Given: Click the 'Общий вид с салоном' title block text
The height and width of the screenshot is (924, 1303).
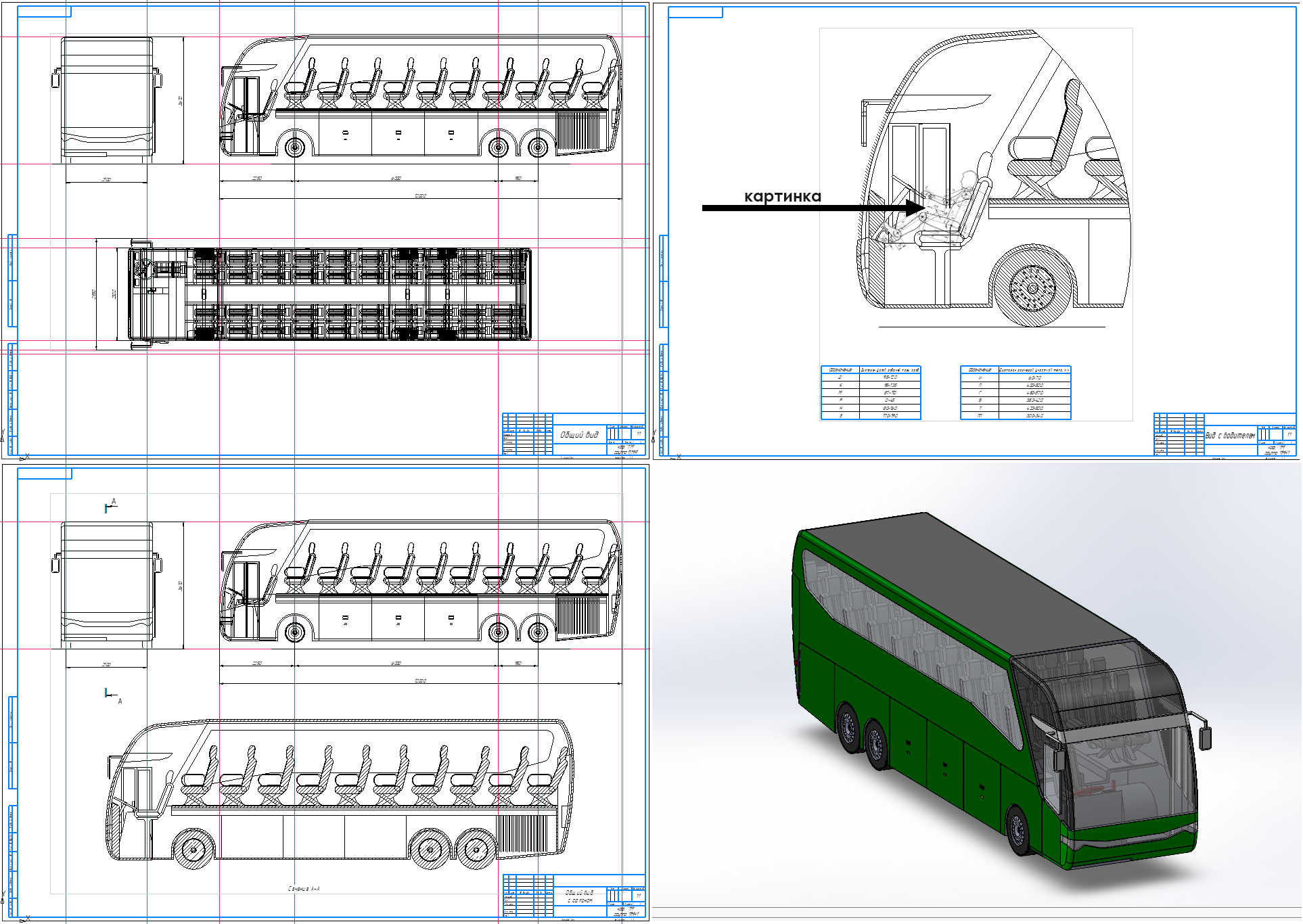Looking at the screenshot, I should tap(579, 896).
